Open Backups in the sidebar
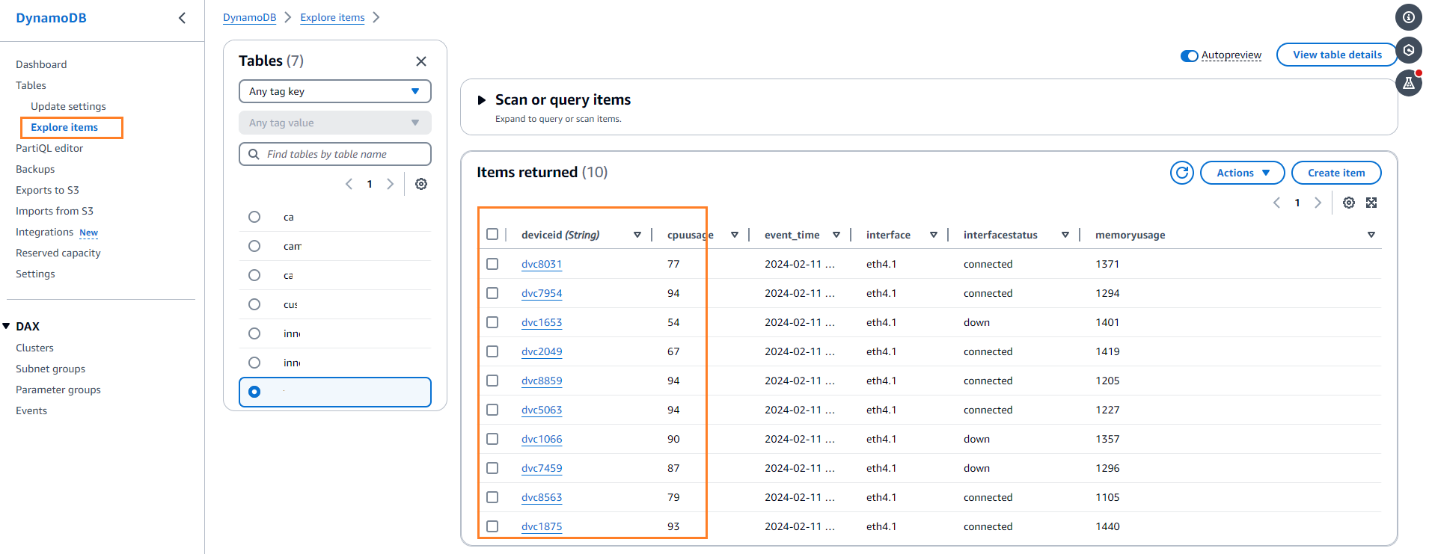The height and width of the screenshot is (554, 1429). tap(35, 169)
